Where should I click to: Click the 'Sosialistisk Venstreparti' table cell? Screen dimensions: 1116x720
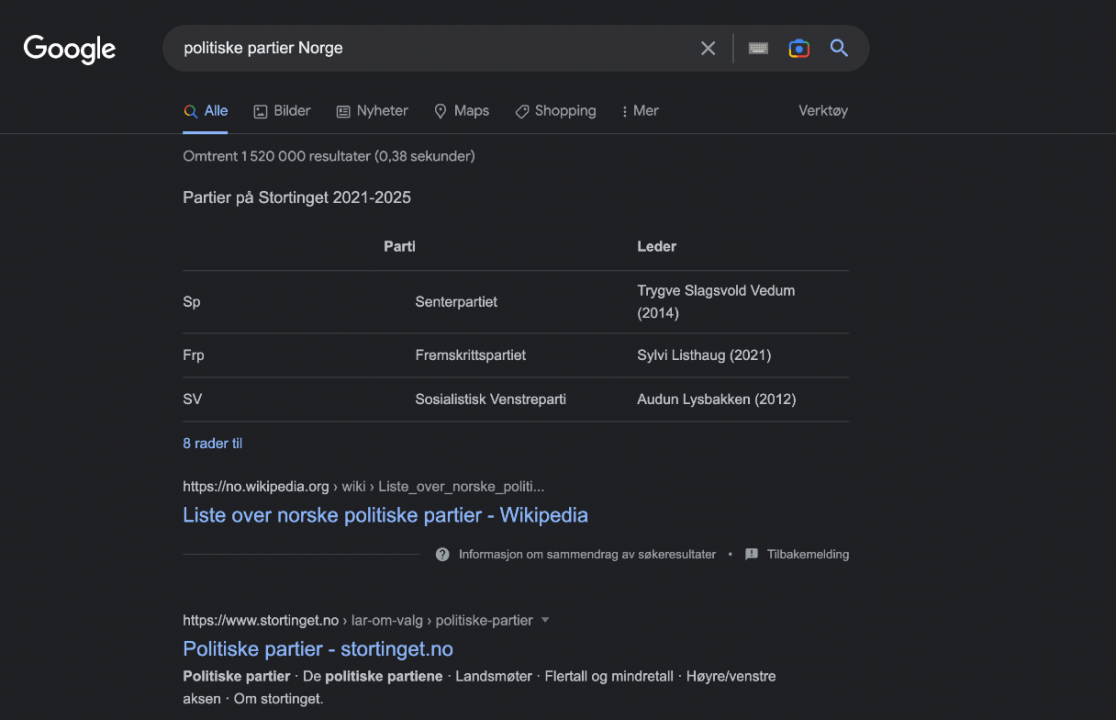tap(490, 399)
